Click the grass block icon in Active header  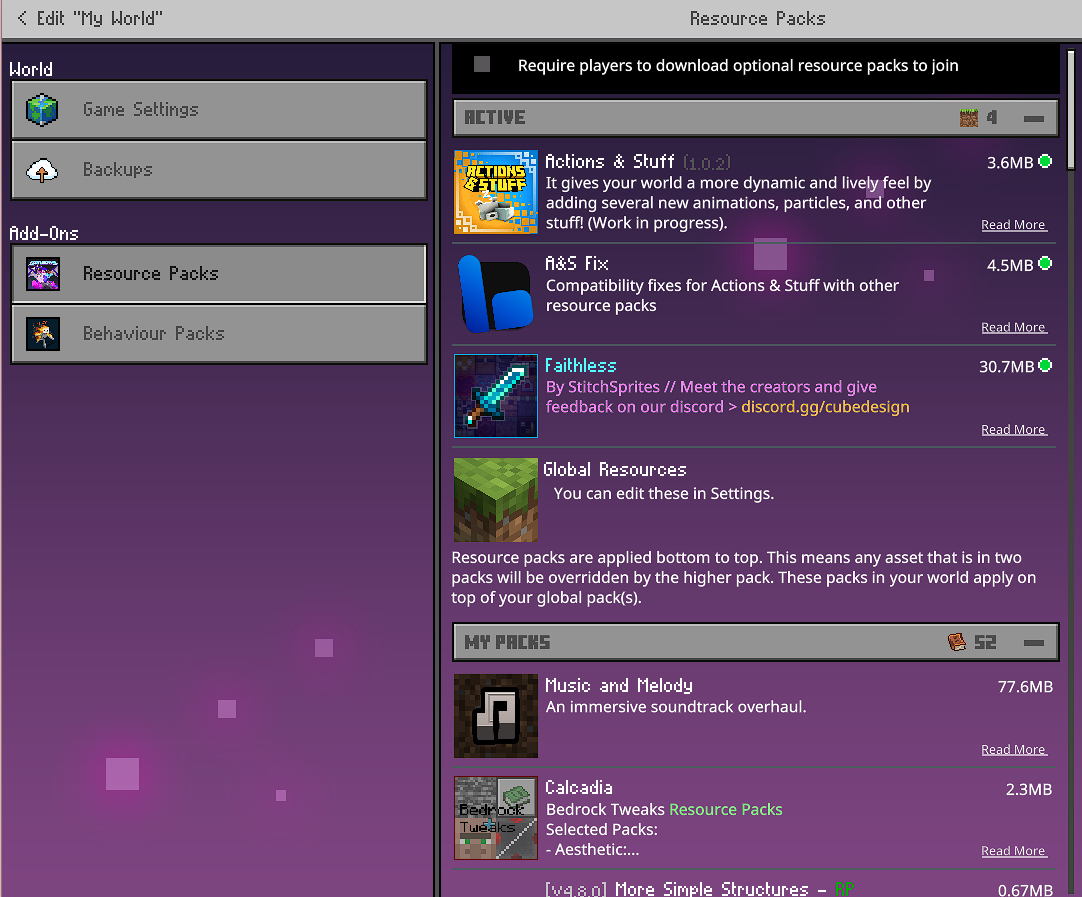tap(969, 118)
